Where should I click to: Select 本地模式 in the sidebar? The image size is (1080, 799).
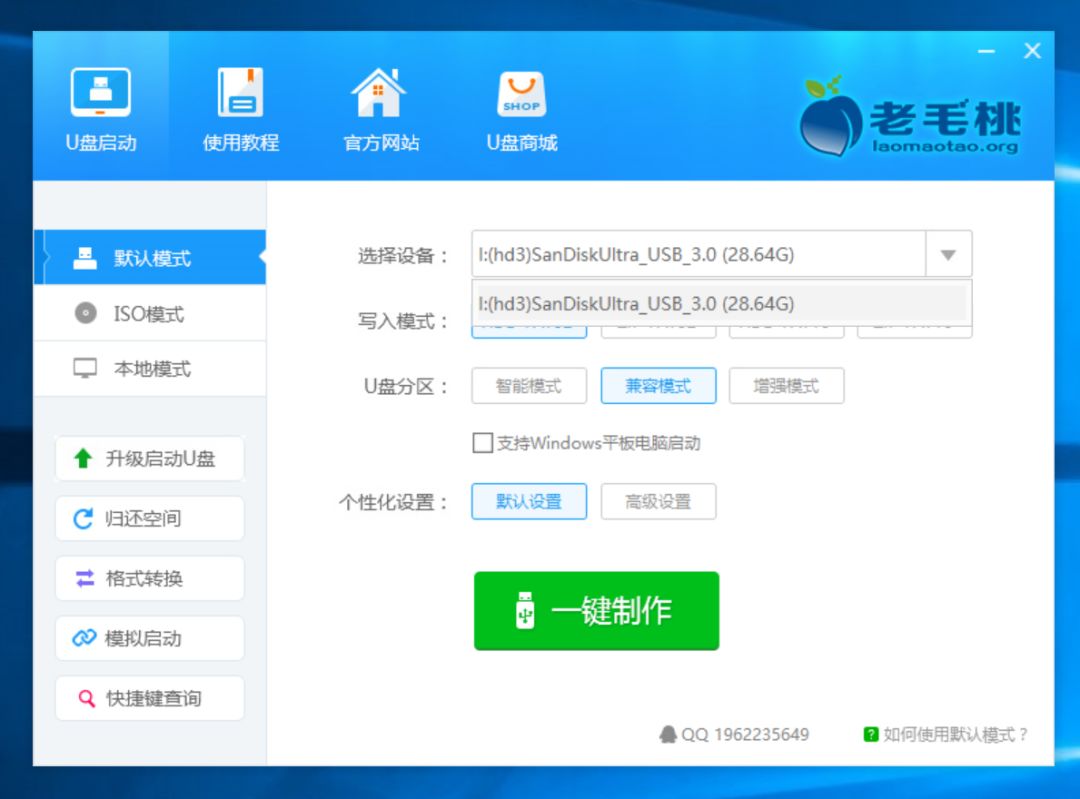coord(148,368)
